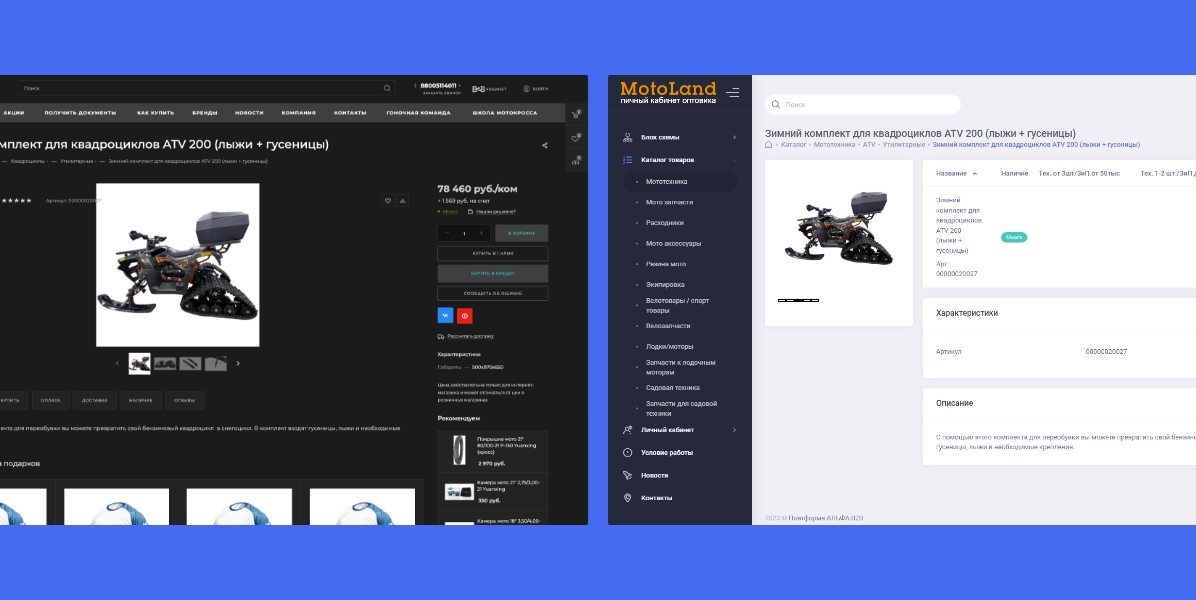The image size is (1196, 600).
Task: Click the Купить в кредит button
Action: point(493,274)
